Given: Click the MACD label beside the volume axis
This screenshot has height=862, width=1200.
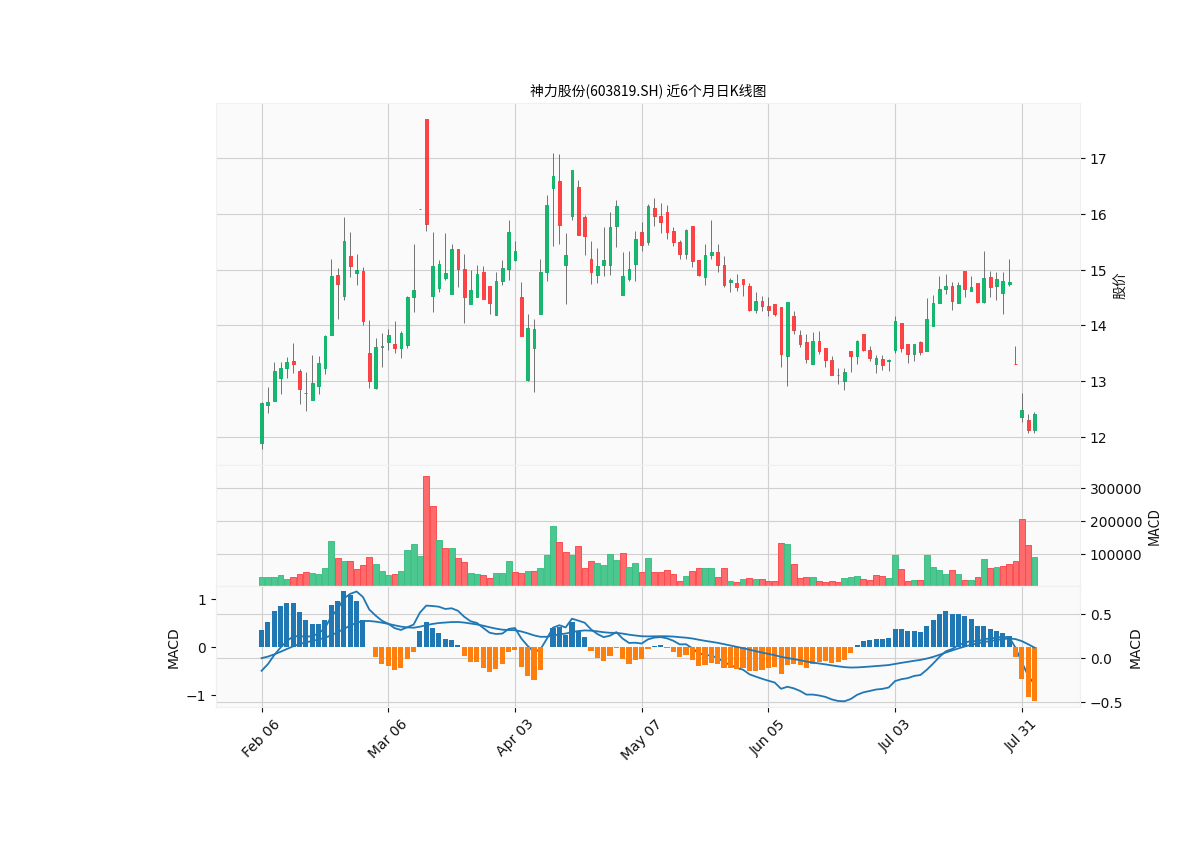Looking at the screenshot, I should tap(1154, 527).
